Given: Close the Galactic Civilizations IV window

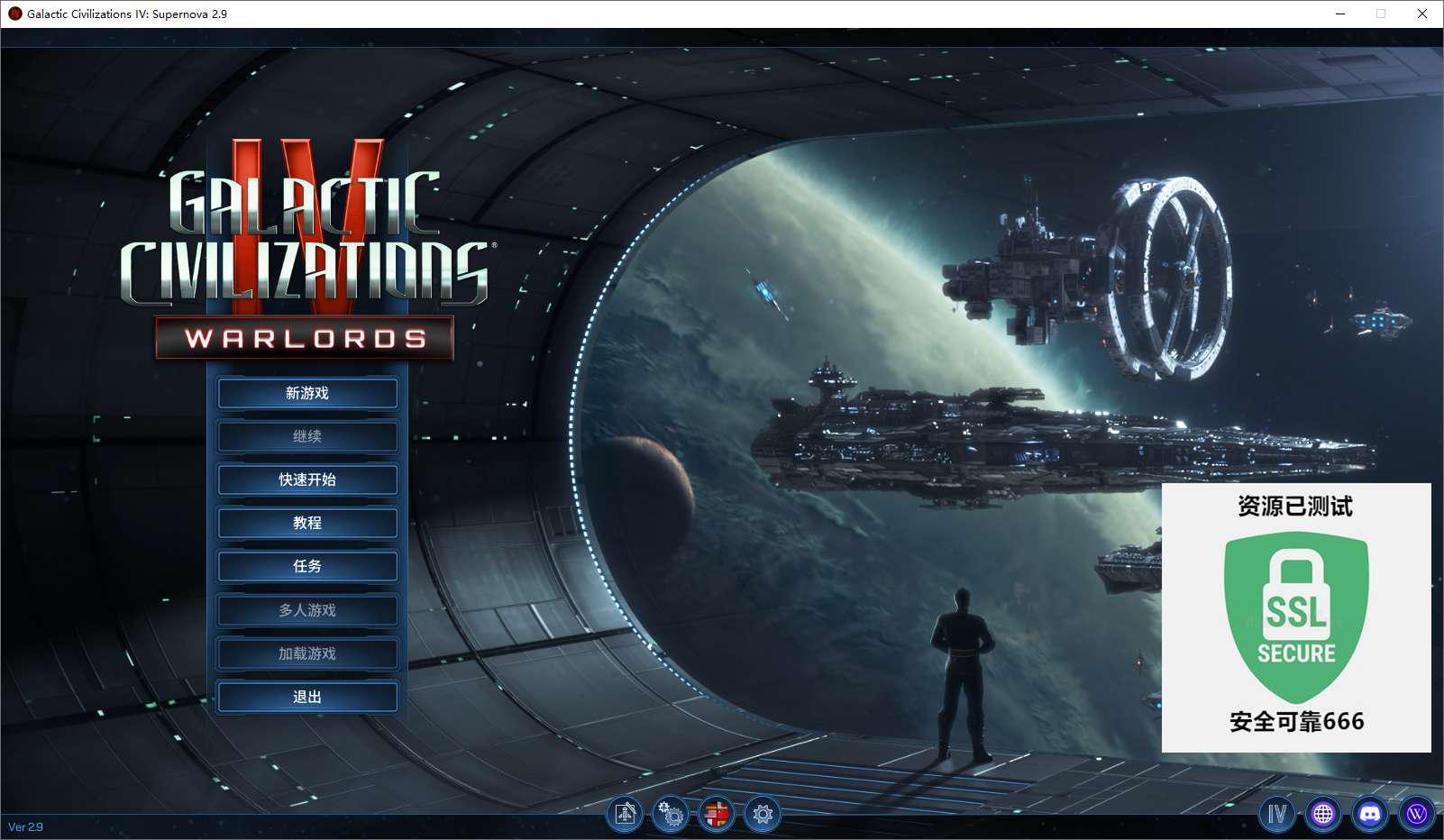Looking at the screenshot, I should coord(1422,14).
